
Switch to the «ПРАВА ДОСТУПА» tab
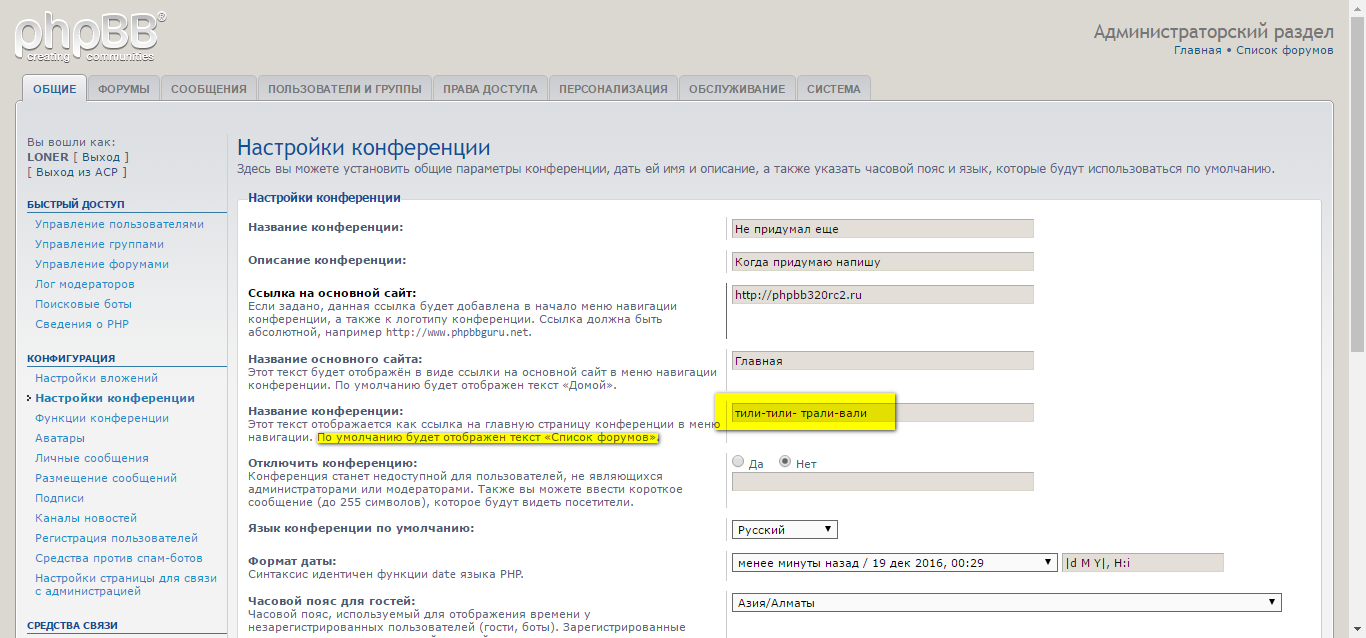coord(490,89)
